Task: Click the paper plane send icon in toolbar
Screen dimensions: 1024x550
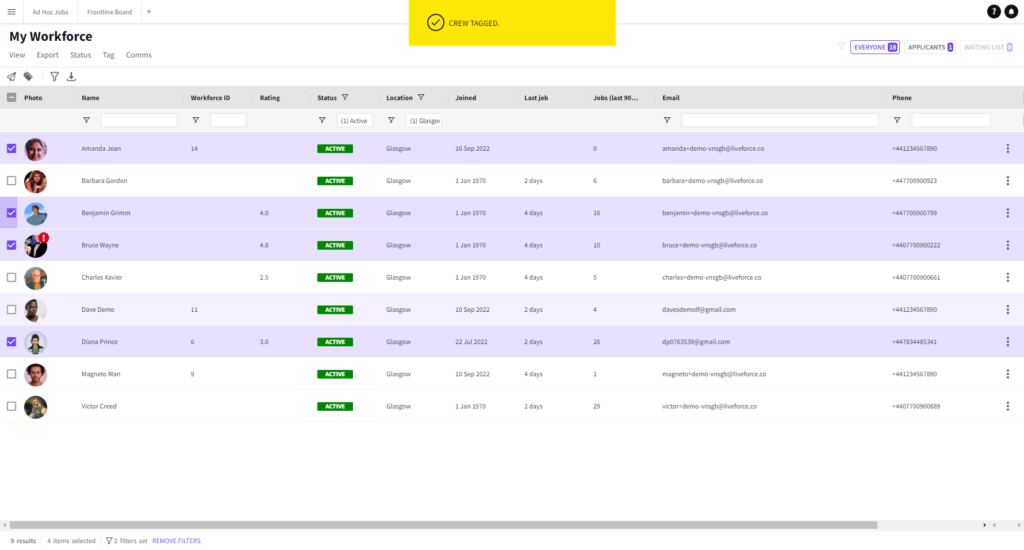Action: tap(12, 76)
